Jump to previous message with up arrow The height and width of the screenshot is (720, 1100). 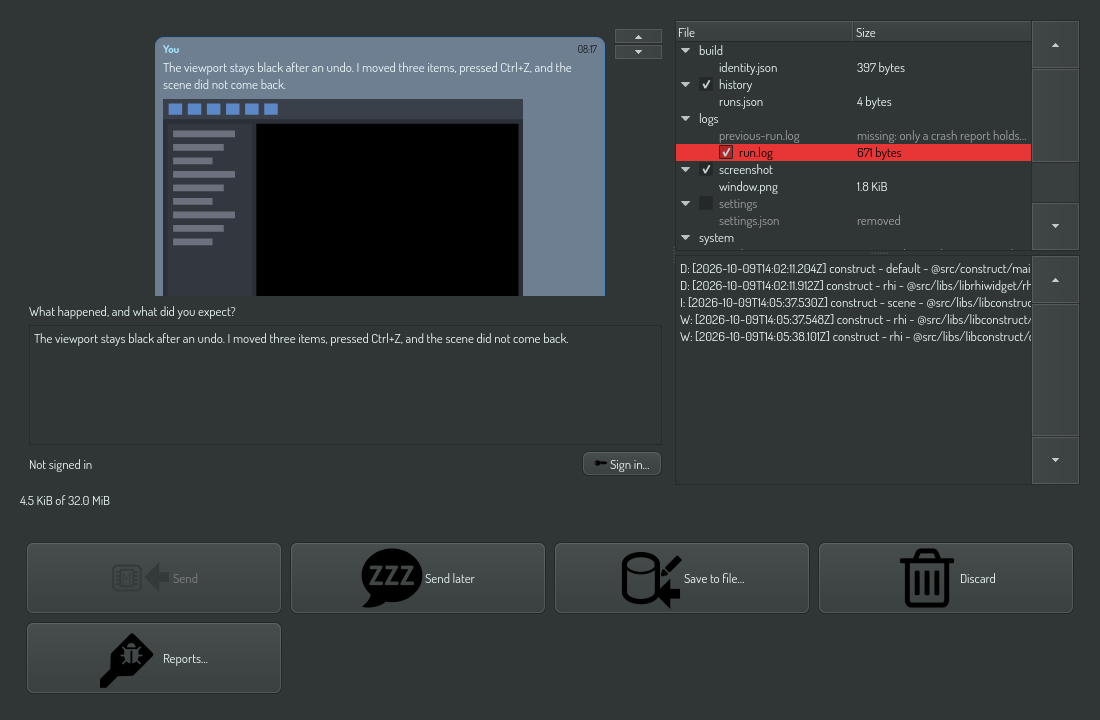click(638, 36)
